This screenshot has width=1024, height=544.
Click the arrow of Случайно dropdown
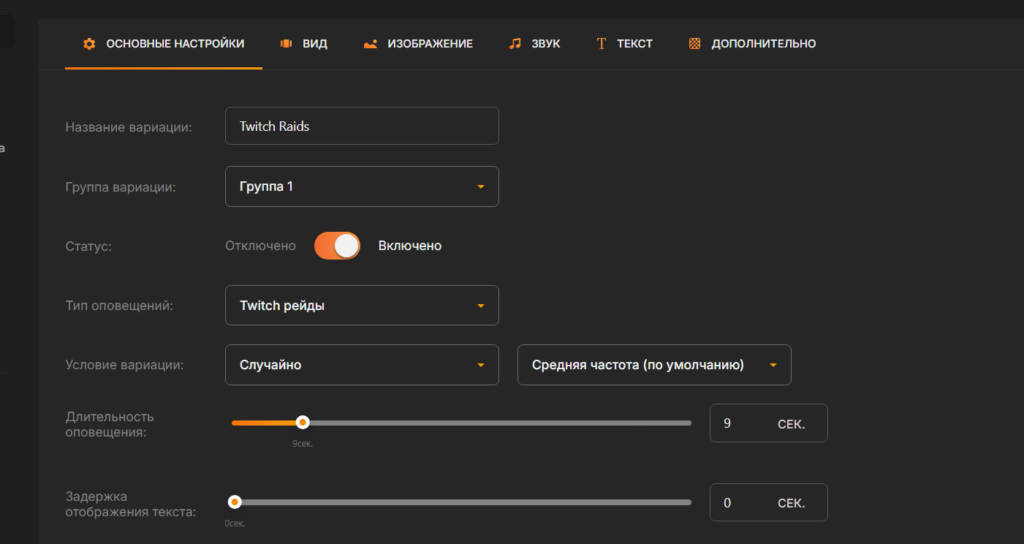pos(481,365)
